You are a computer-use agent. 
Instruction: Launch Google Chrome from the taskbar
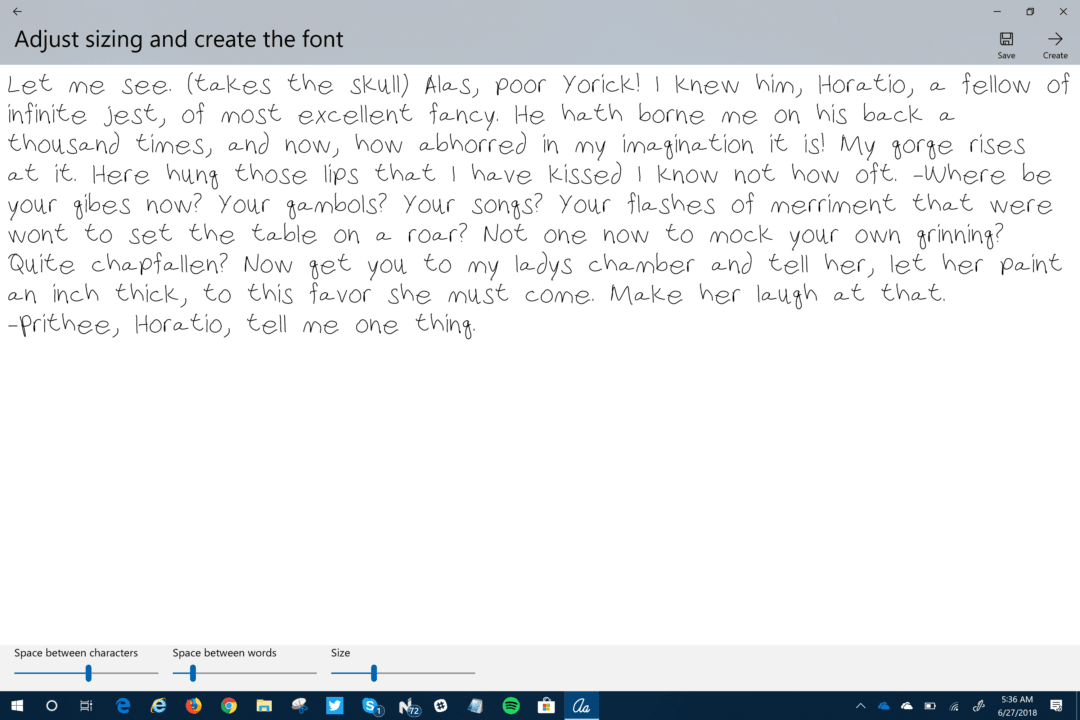pos(228,706)
